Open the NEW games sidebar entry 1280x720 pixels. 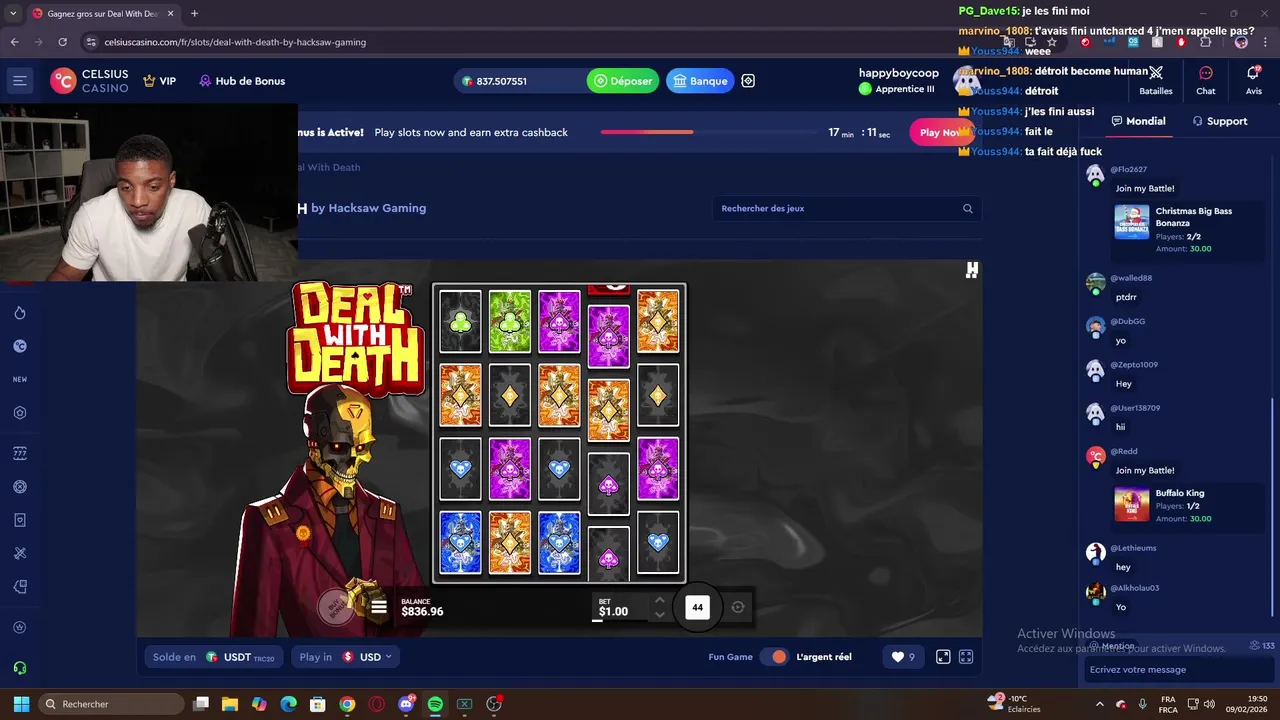tap(20, 380)
